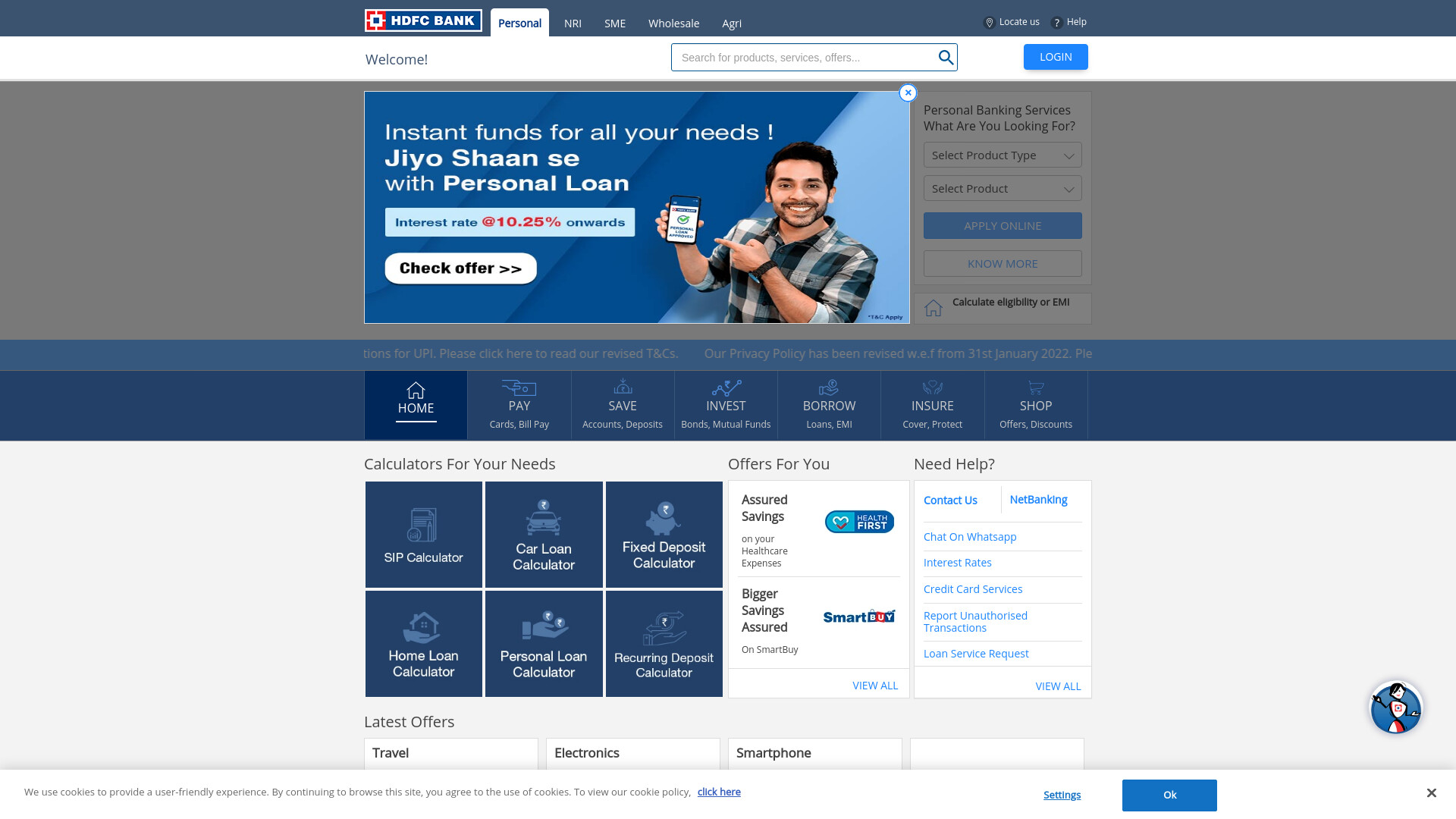Click the Interest rate @10.25% onwards label
The width and height of the screenshot is (1456, 819).
(510, 222)
